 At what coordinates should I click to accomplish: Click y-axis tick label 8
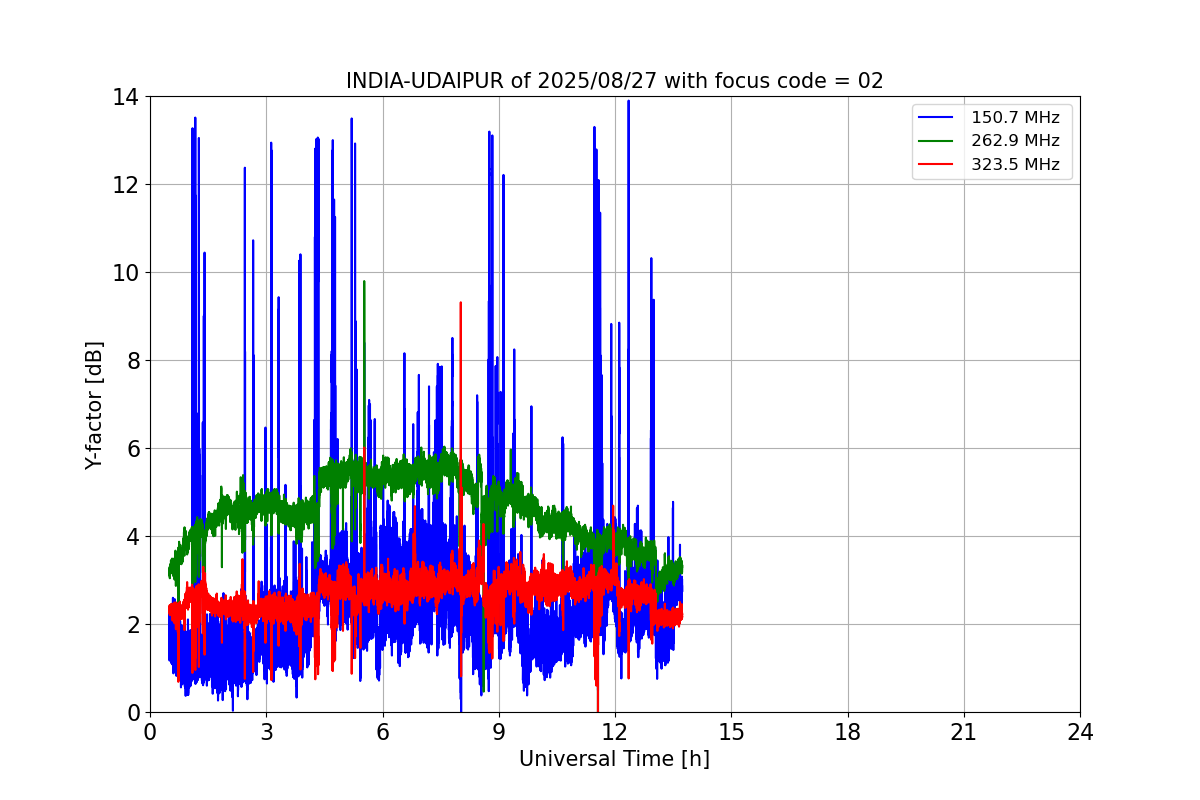[x=132, y=361]
